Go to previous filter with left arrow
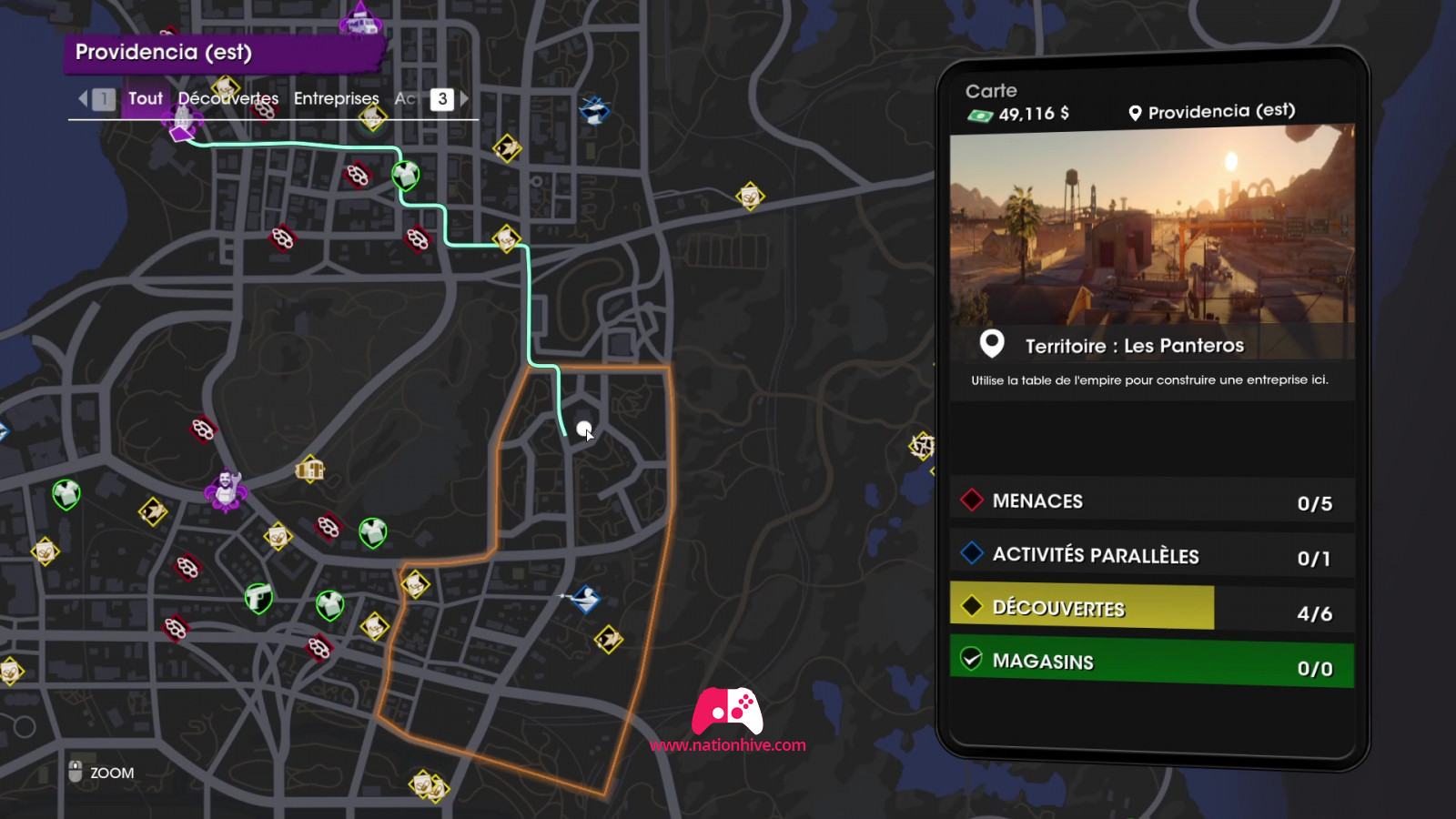The height and width of the screenshot is (819, 1456). point(83,98)
